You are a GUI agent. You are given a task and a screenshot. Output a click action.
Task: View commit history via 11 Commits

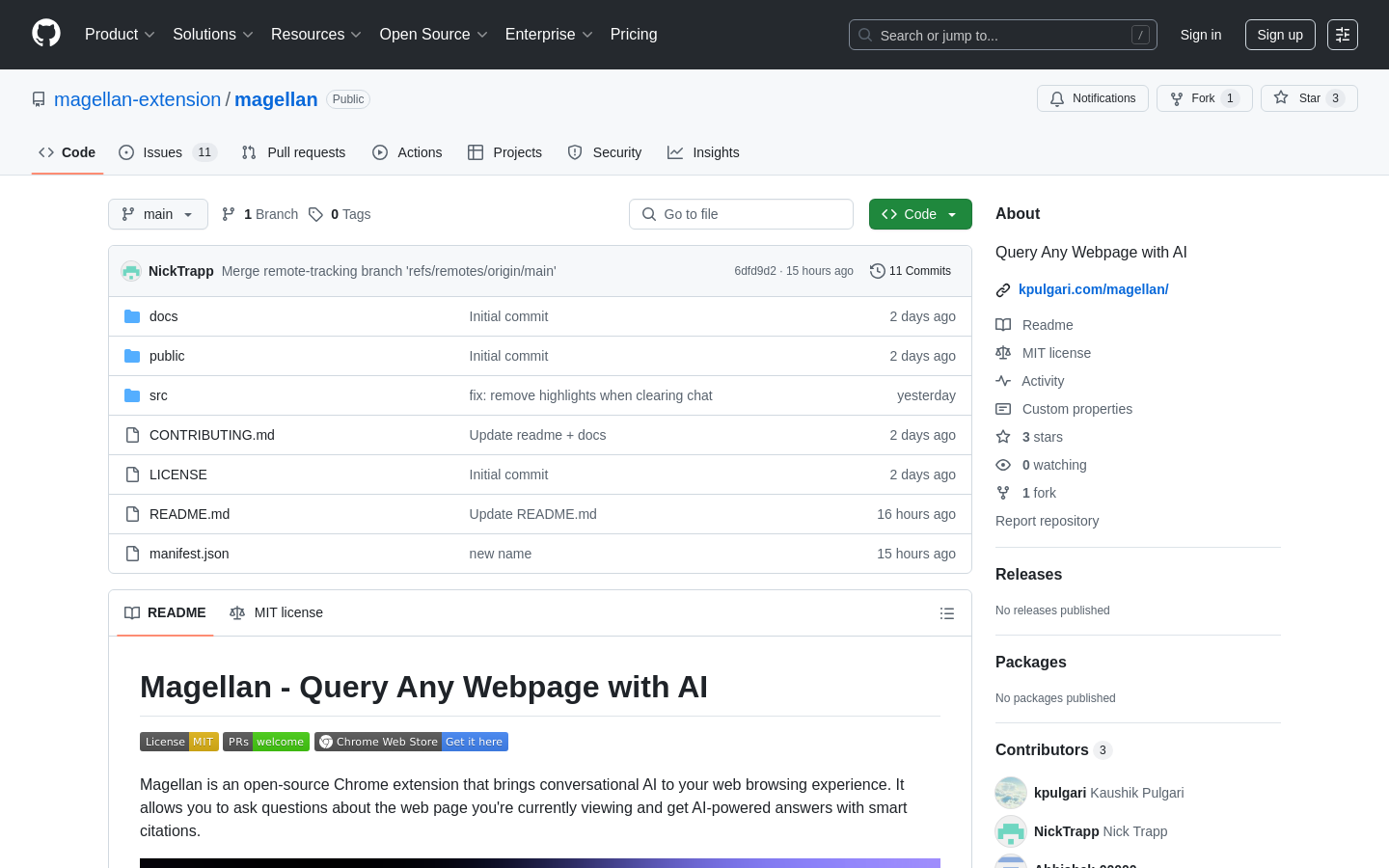tap(911, 271)
